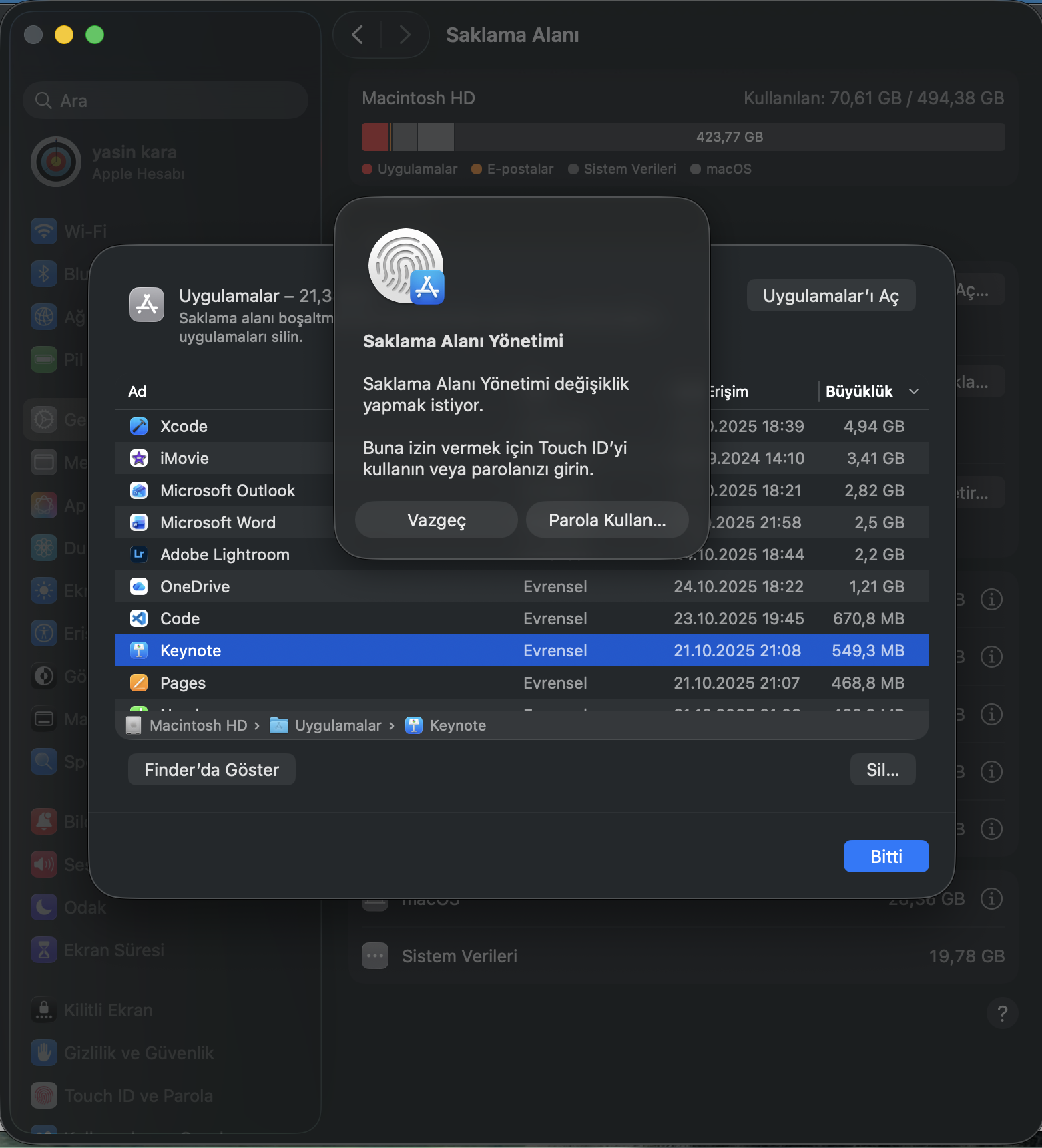This screenshot has height=1148, width=1042.
Task: Click the Pages app icon
Action: pos(139,683)
